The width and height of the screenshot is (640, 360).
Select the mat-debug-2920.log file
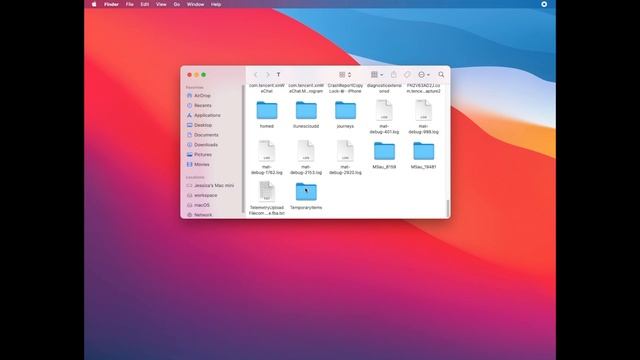[345, 151]
